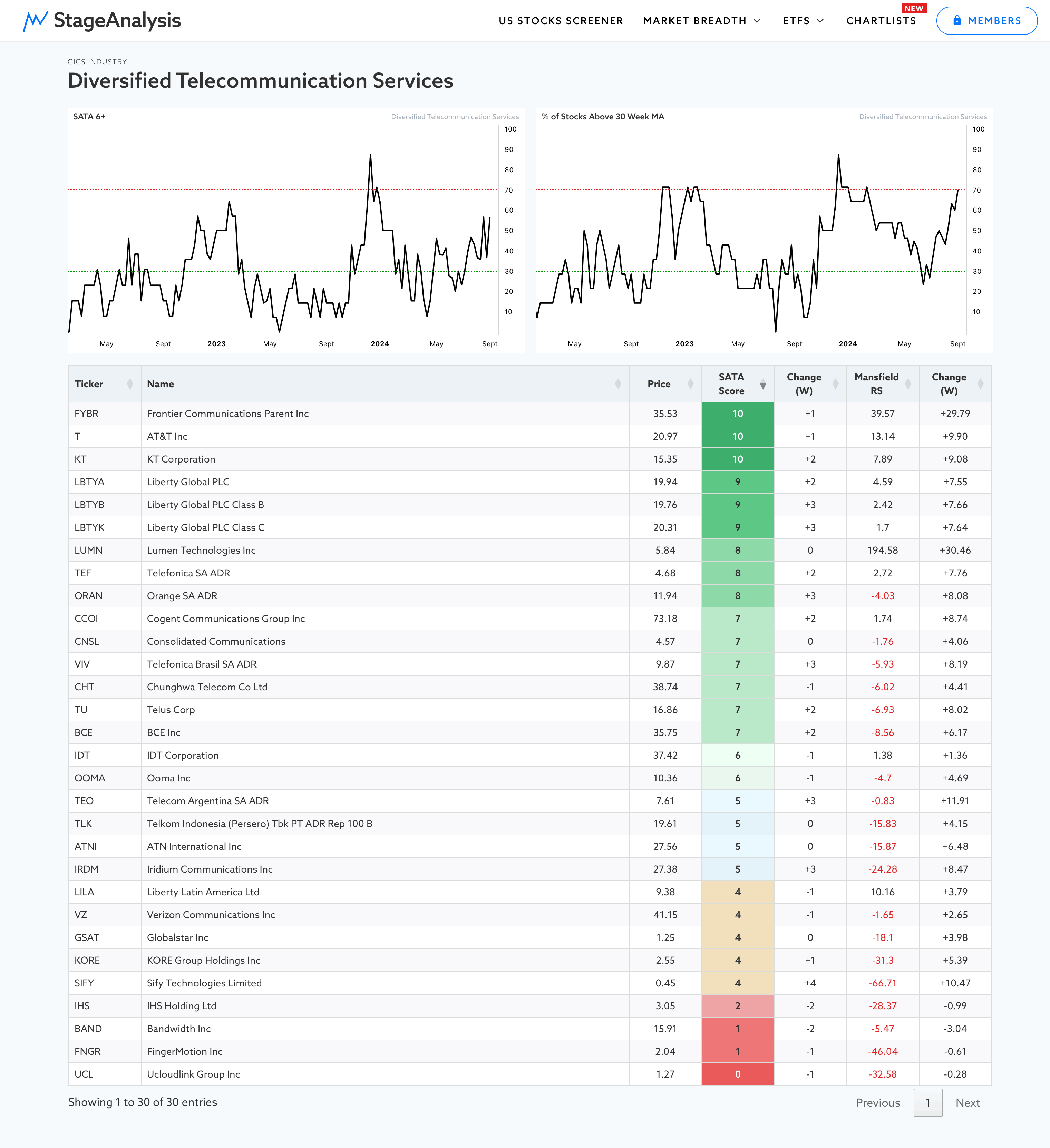Click FNGR ticker

tap(88, 1051)
